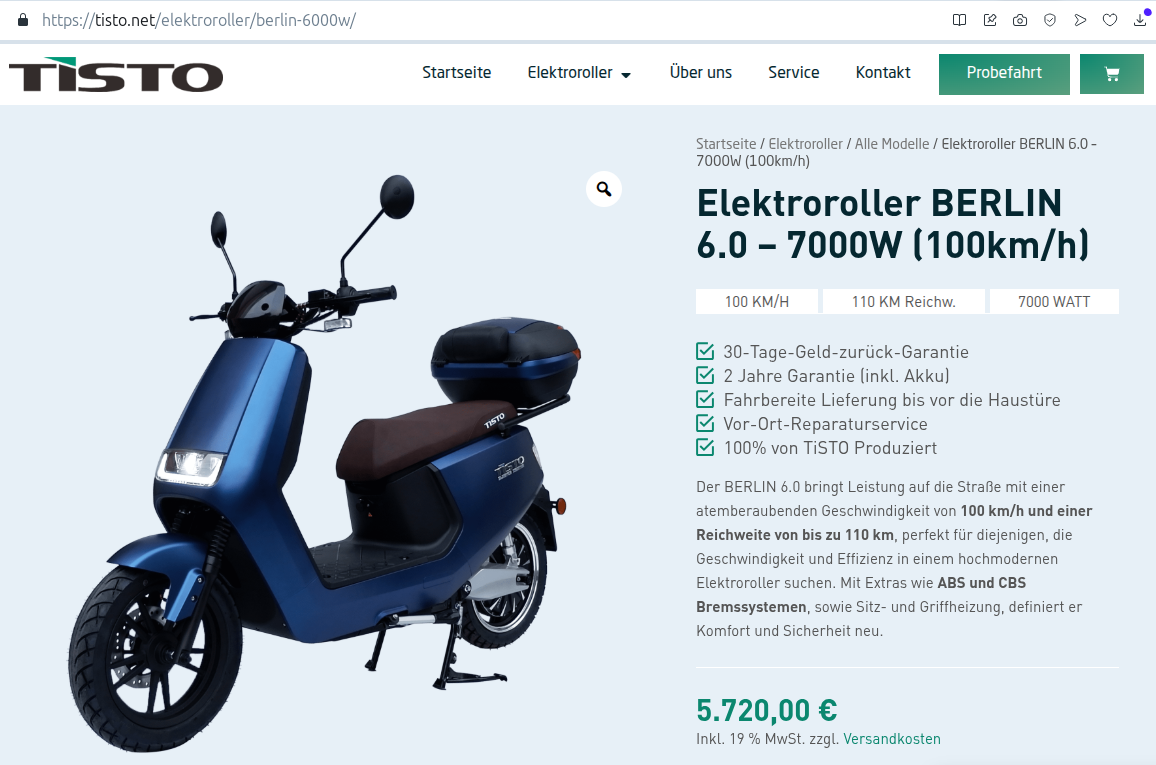Viewport: 1156px width, 765px height.
Task: Click Alle Modelle in the breadcrumb
Action: 891,144
